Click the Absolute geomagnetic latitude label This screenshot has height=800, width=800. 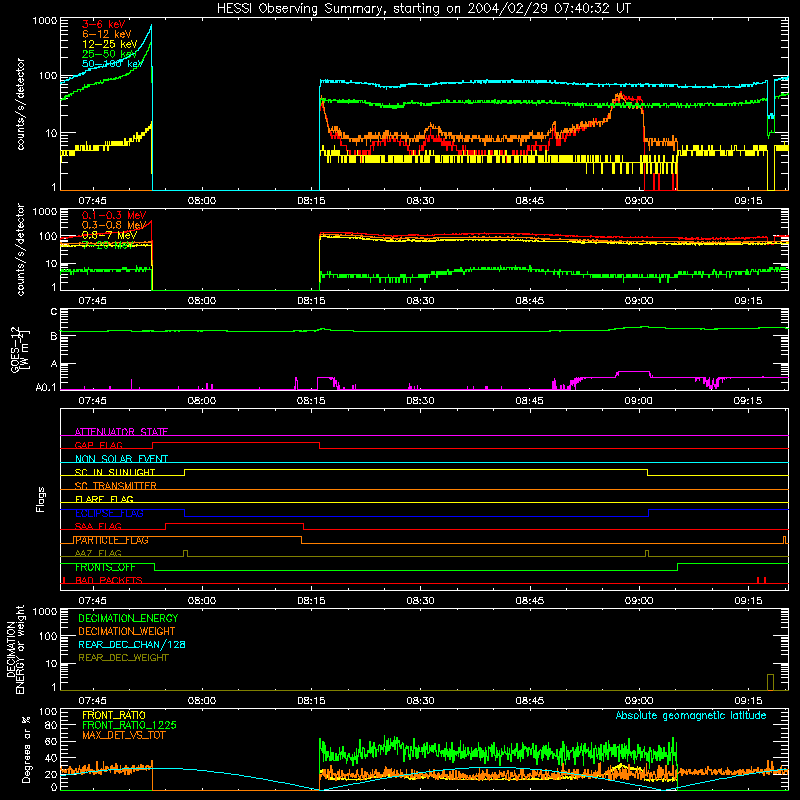[x=691, y=715]
